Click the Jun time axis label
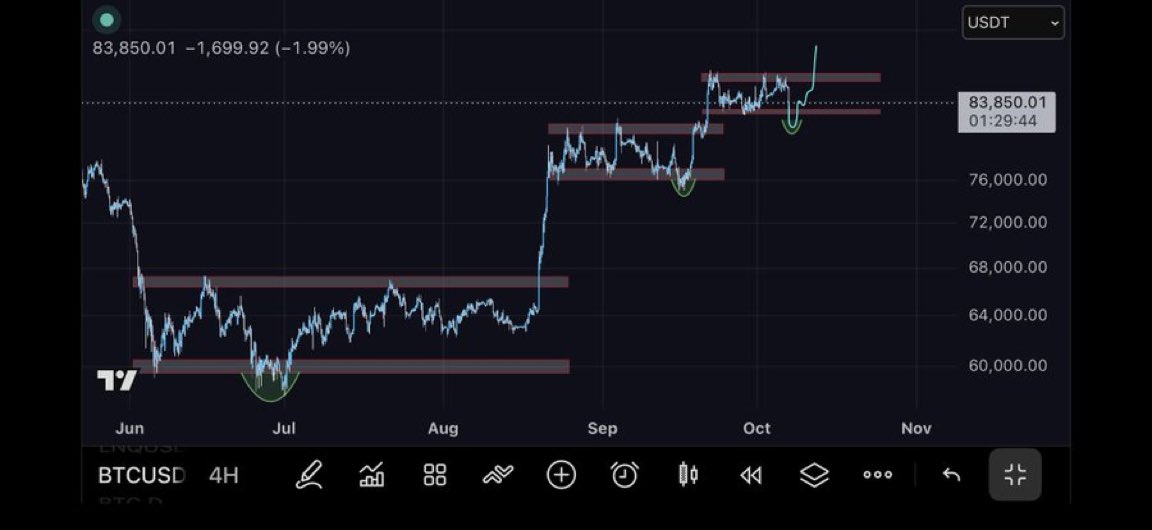 point(129,429)
